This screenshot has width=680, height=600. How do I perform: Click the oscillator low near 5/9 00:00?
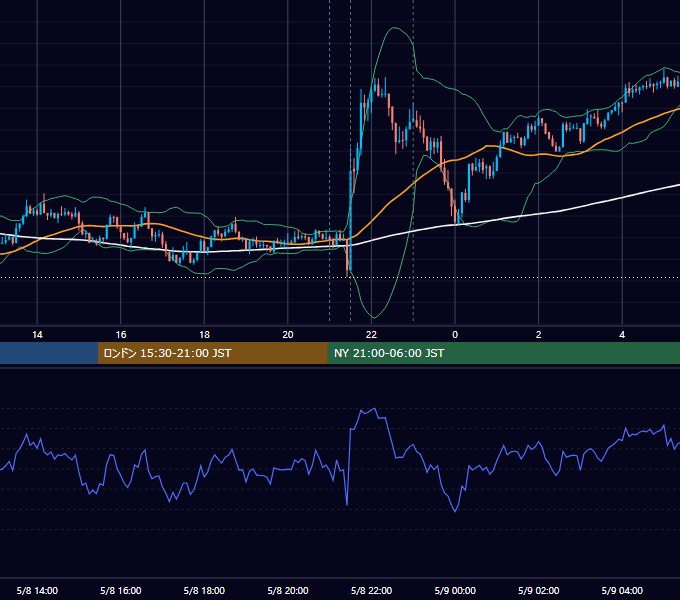[x=455, y=511]
